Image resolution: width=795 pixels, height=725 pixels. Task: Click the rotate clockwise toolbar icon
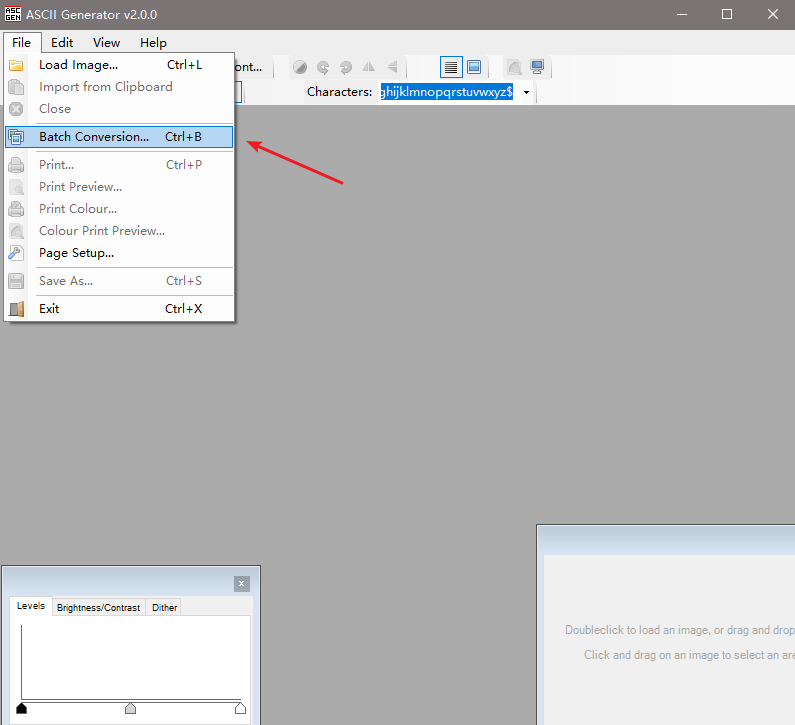click(346, 67)
